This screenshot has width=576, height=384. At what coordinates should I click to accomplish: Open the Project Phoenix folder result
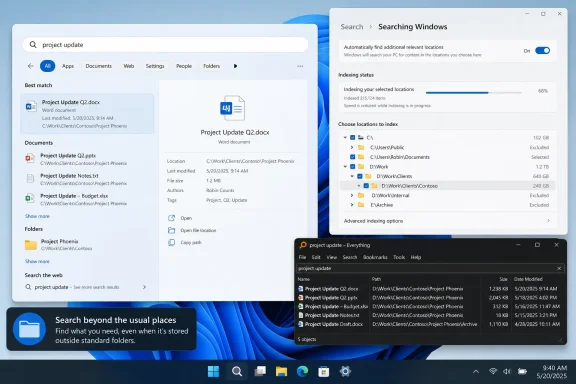[87, 244]
